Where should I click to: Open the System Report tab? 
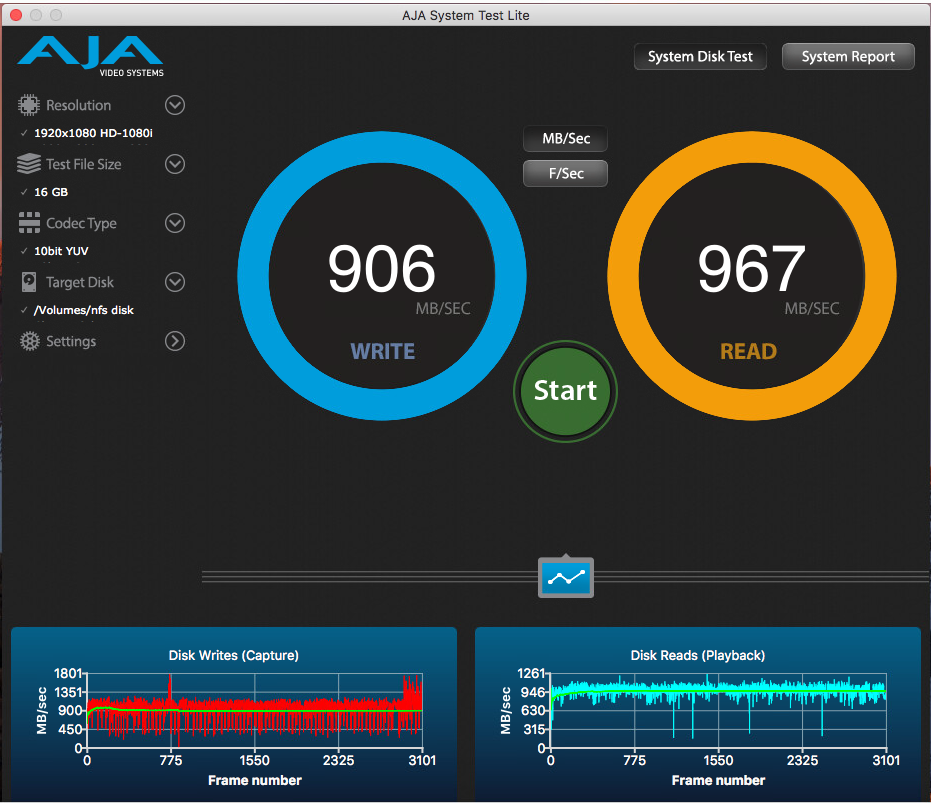tap(848, 57)
